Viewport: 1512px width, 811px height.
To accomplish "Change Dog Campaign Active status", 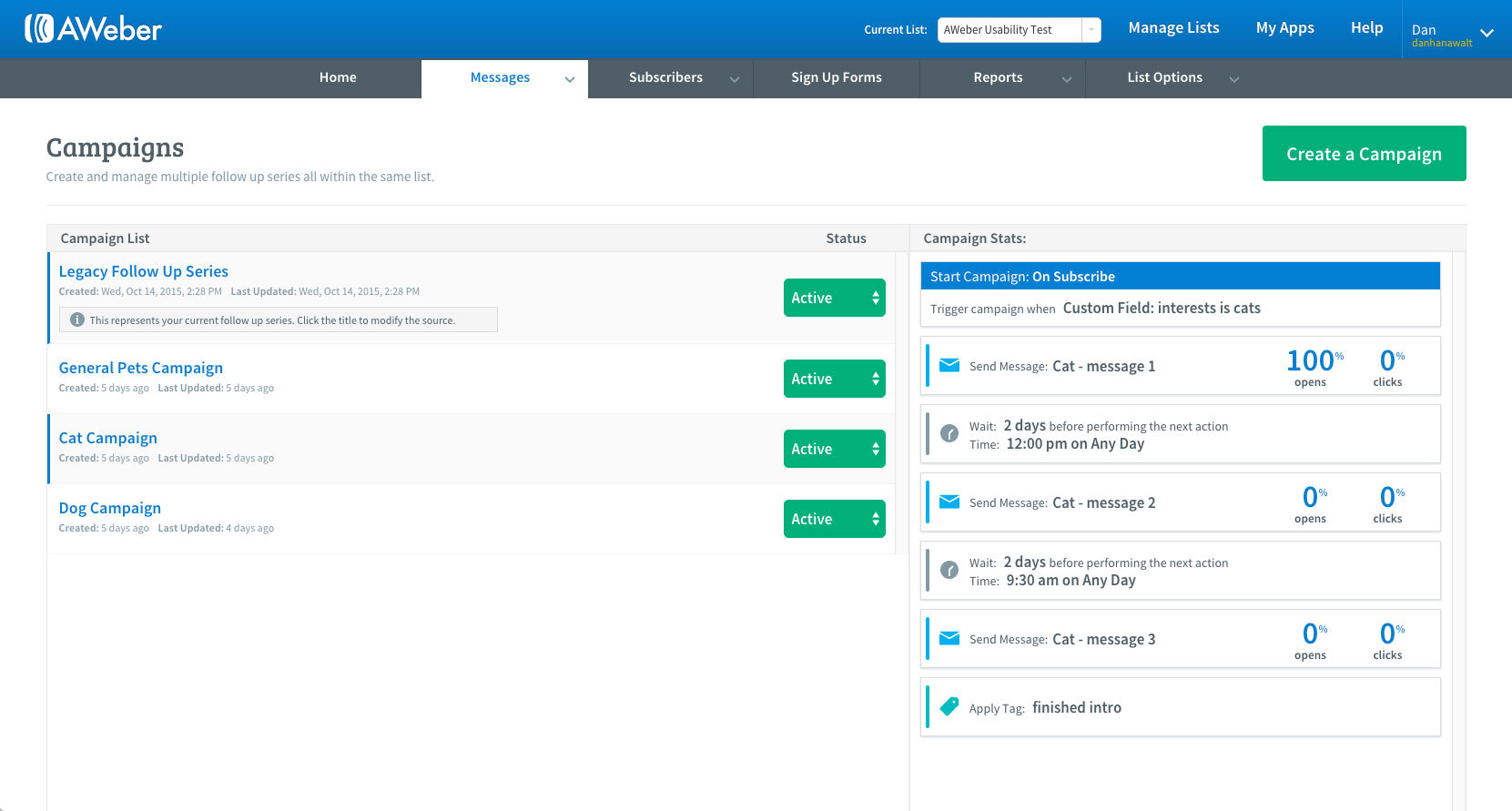I will coord(834,519).
